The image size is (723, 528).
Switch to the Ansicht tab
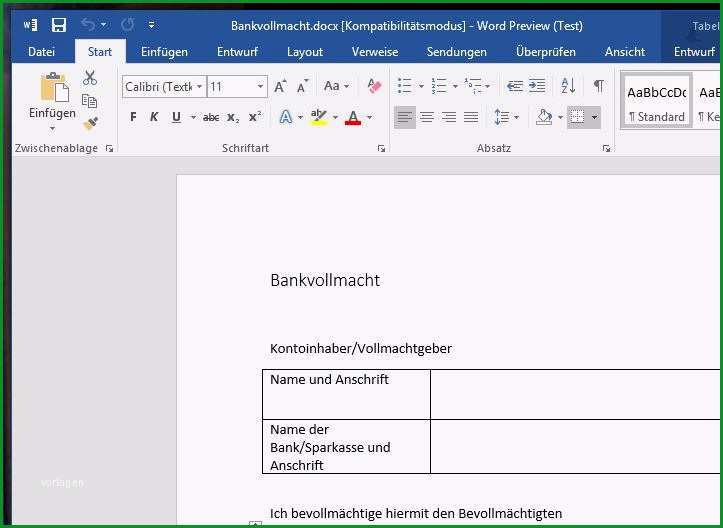tap(625, 52)
